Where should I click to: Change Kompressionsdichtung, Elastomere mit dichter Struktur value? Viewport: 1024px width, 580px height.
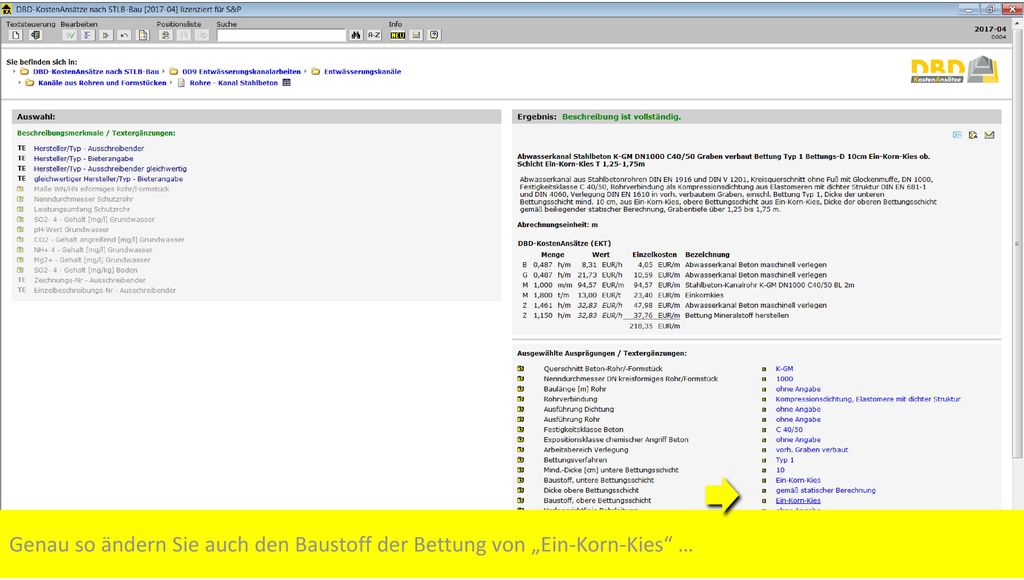868,399
